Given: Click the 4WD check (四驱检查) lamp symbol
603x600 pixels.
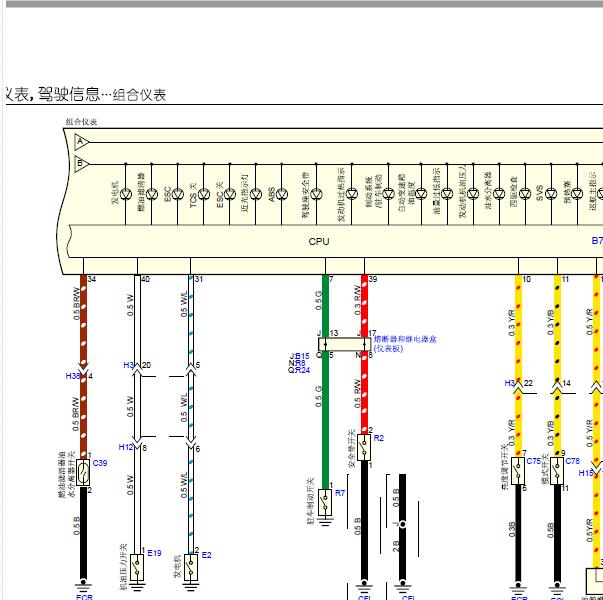Looking at the screenshot, I should [525, 194].
